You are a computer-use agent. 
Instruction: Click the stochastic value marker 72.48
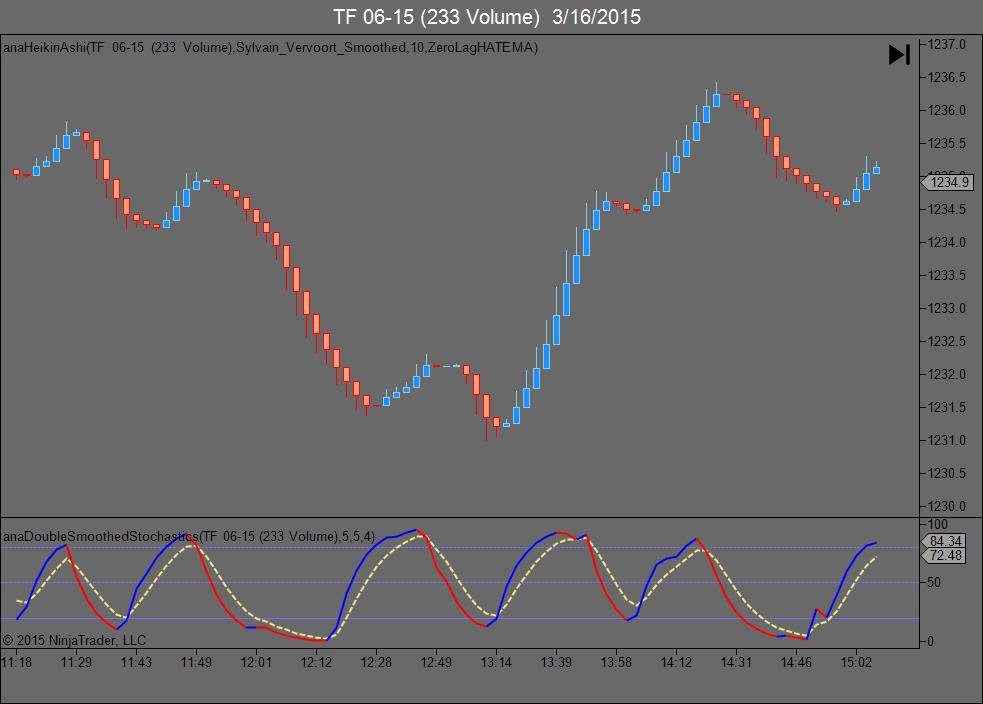pyautogui.click(x=945, y=555)
